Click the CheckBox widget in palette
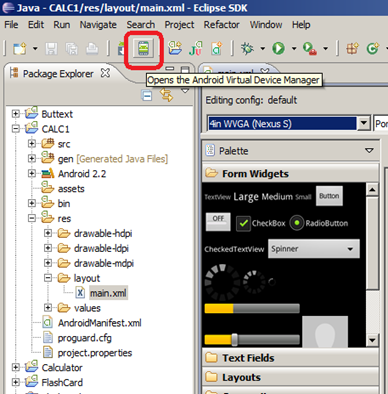388x394 pixels. tap(261, 223)
